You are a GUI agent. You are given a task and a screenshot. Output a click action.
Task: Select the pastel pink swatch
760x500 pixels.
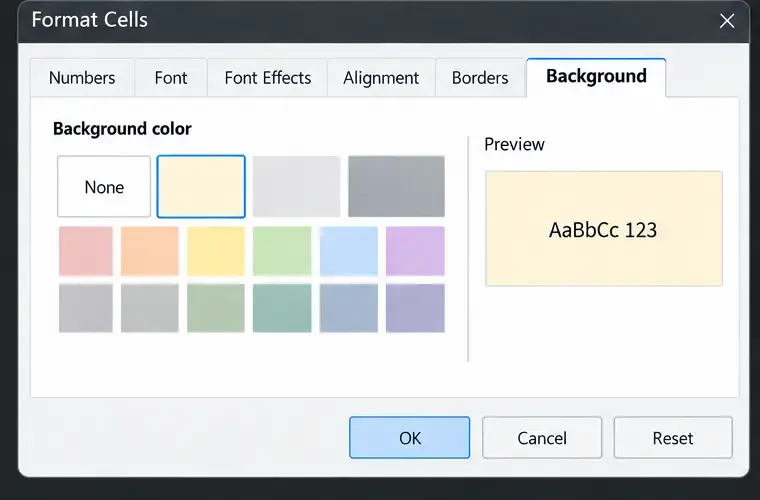coord(86,251)
